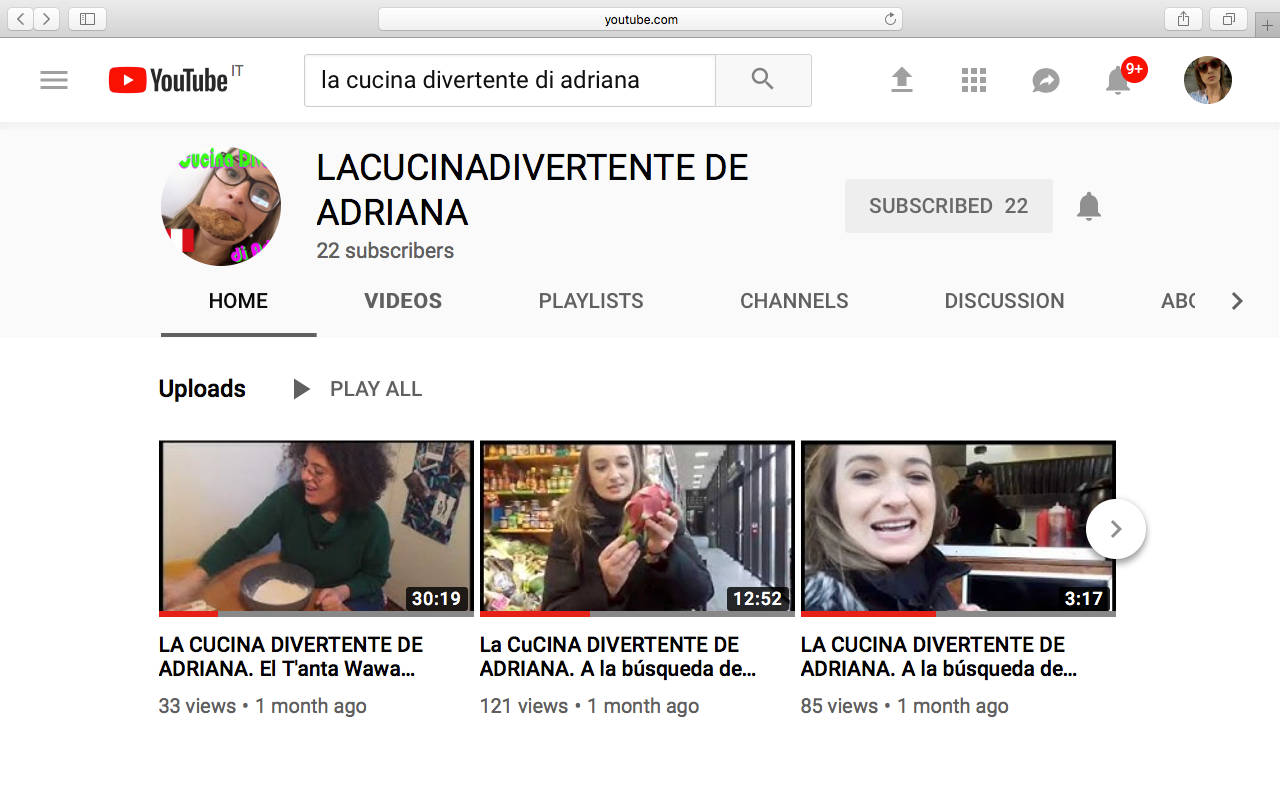
Task: Click PLAY ALL for uploads
Action: pyautogui.click(x=358, y=389)
